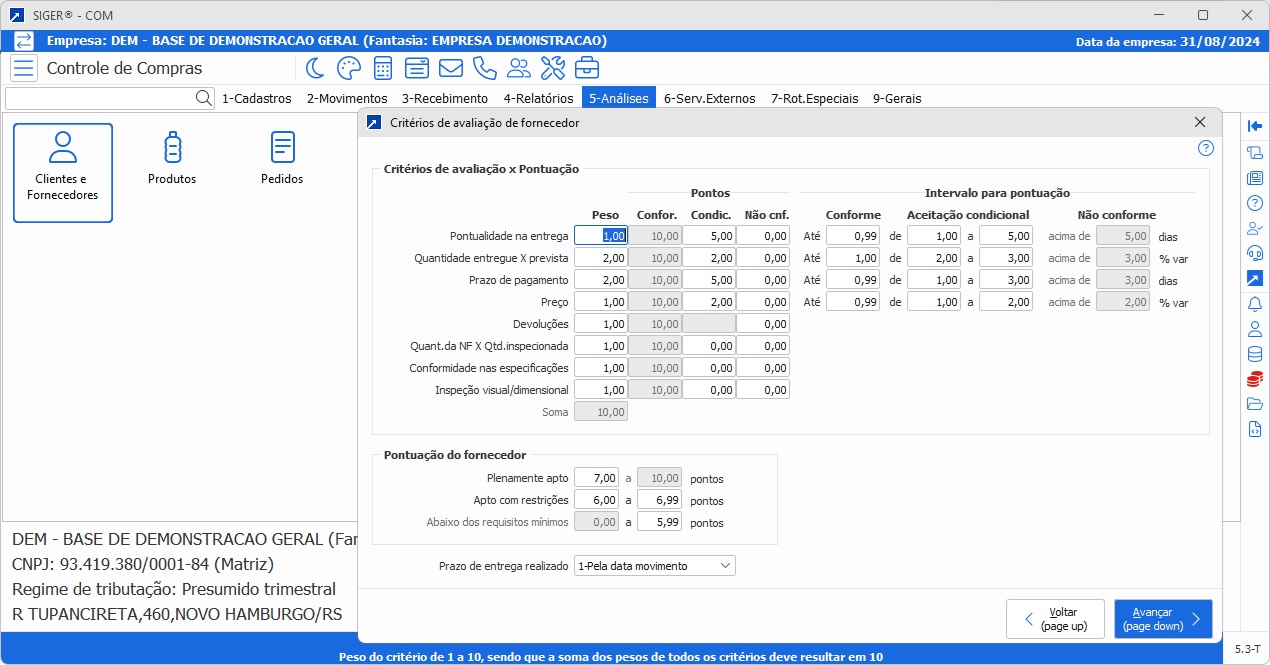Image resolution: width=1270 pixels, height=665 pixels.
Task: Expand the Prazo de entrega realizado dropdown
Action: pos(655,566)
